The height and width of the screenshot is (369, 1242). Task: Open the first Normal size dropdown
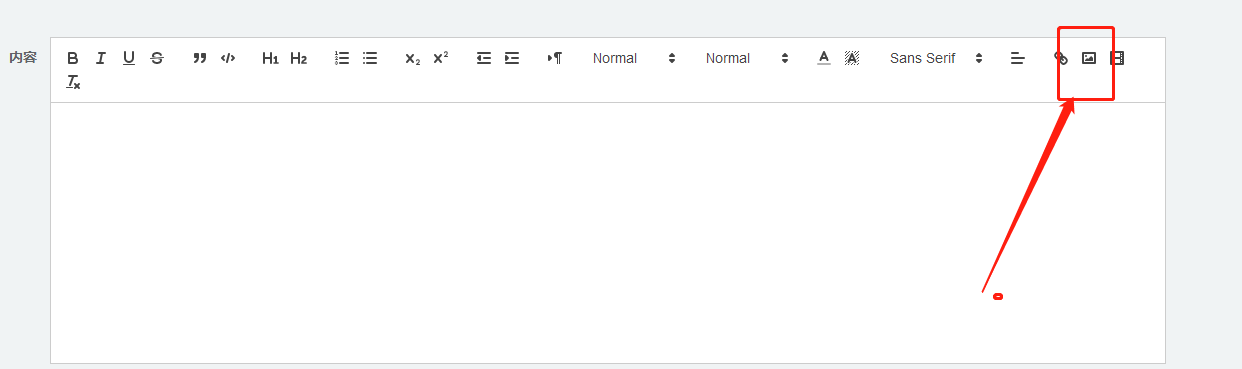pyautogui.click(x=634, y=58)
